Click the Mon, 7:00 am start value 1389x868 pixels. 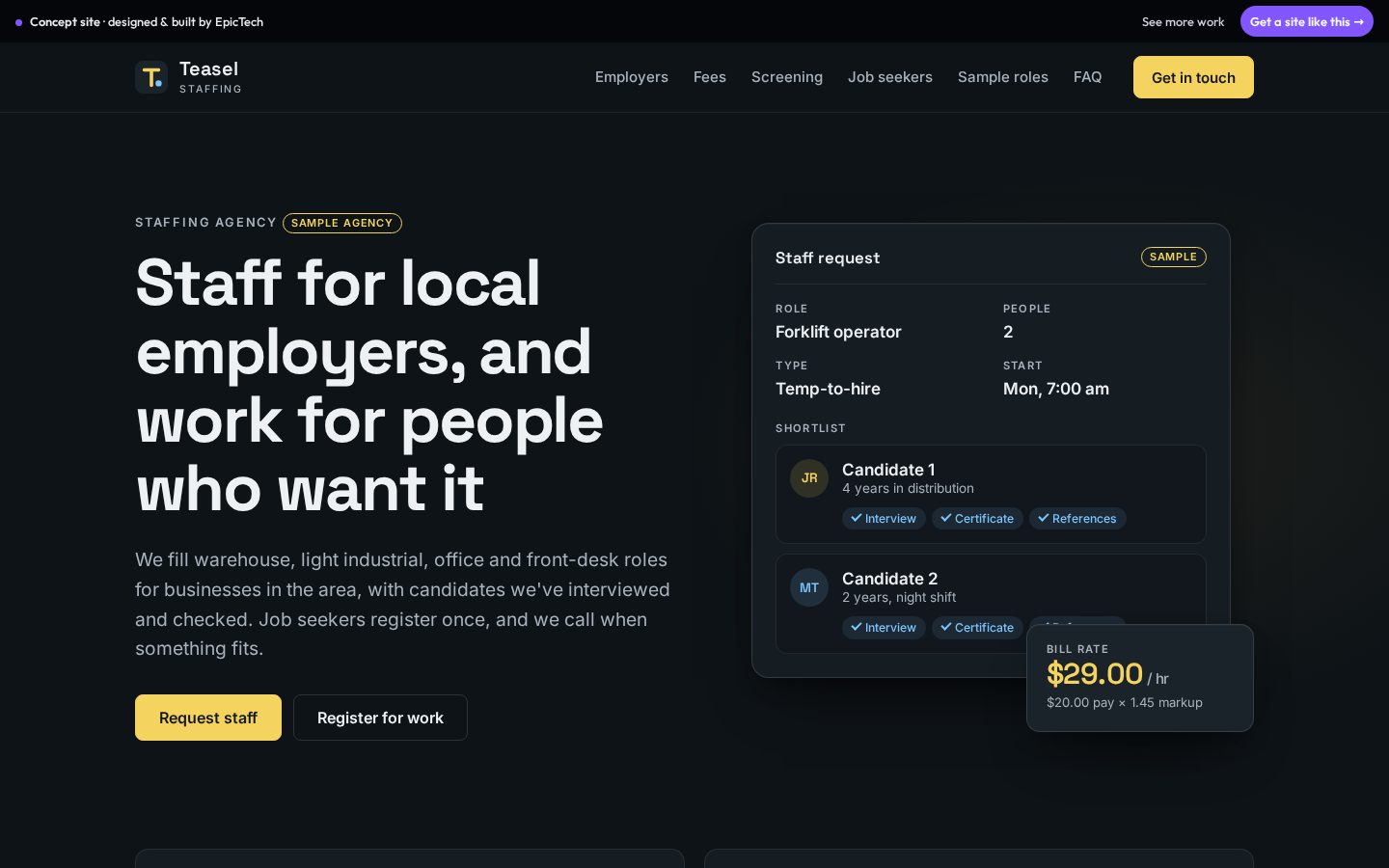[1056, 389]
